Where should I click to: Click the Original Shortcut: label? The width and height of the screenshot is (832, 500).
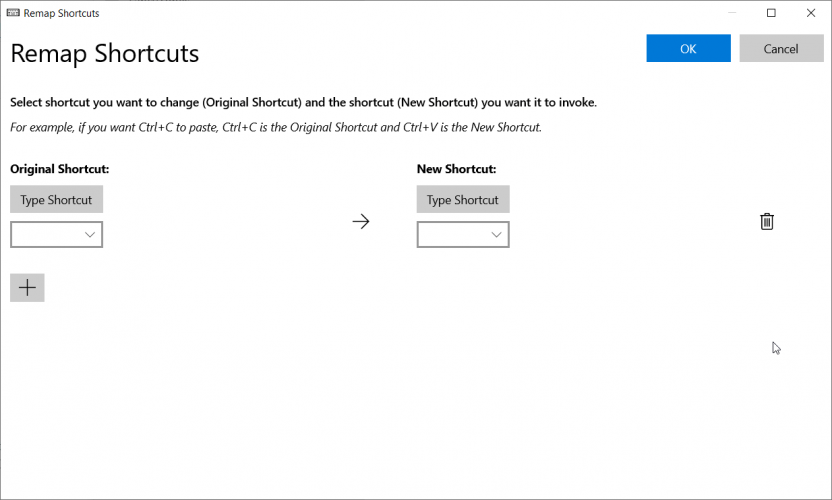[59, 169]
